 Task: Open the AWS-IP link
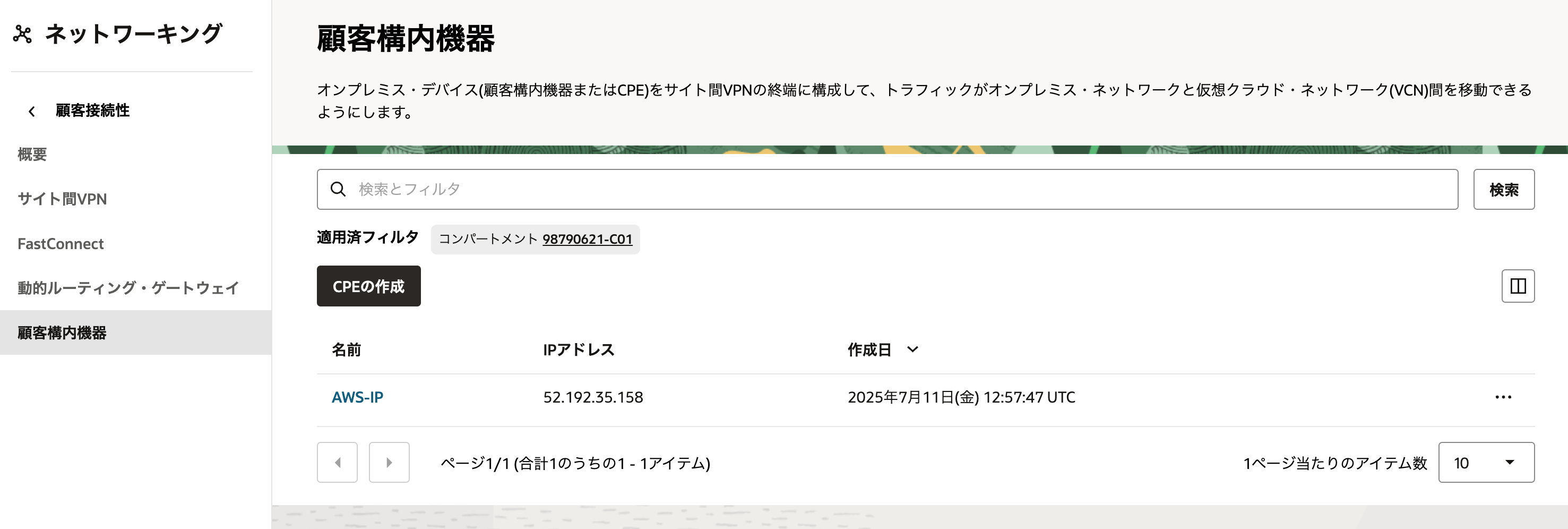click(357, 397)
